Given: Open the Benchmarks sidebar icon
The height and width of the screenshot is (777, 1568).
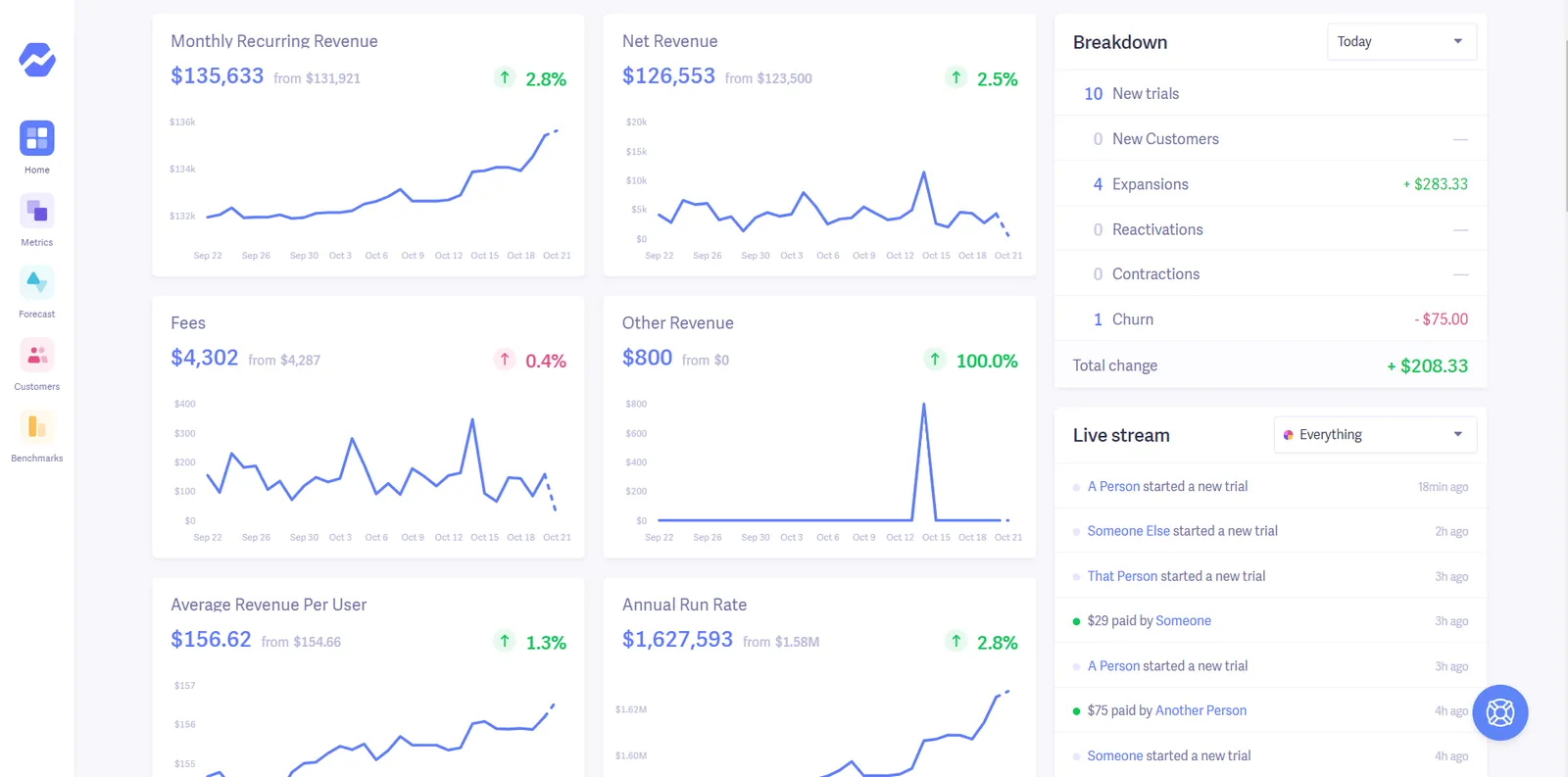Looking at the screenshot, I should 37,426.
